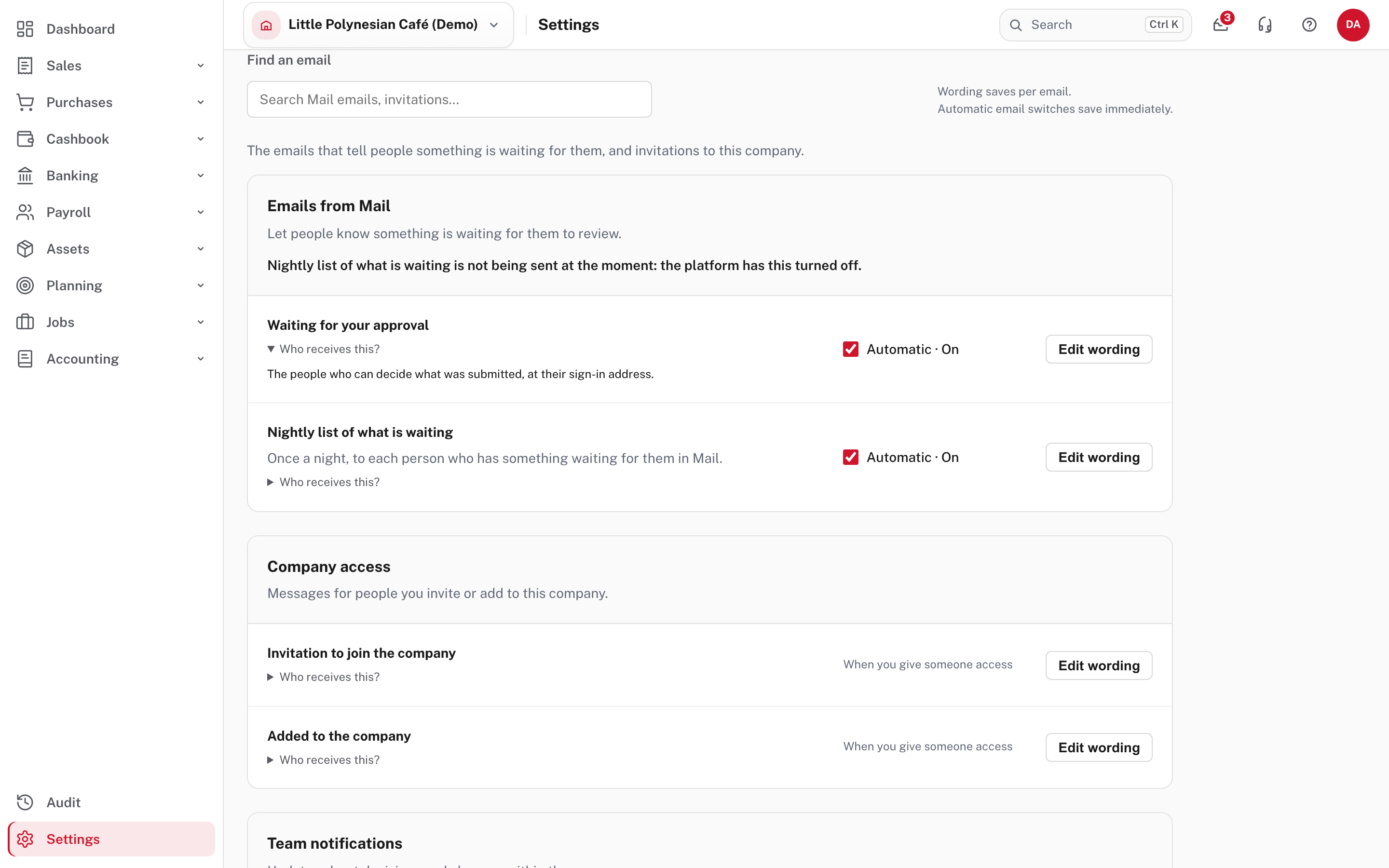Click the Audit history icon
Image resolution: width=1389 pixels, height=868 pixels.
pyautogui.click(x=25, y=802)
